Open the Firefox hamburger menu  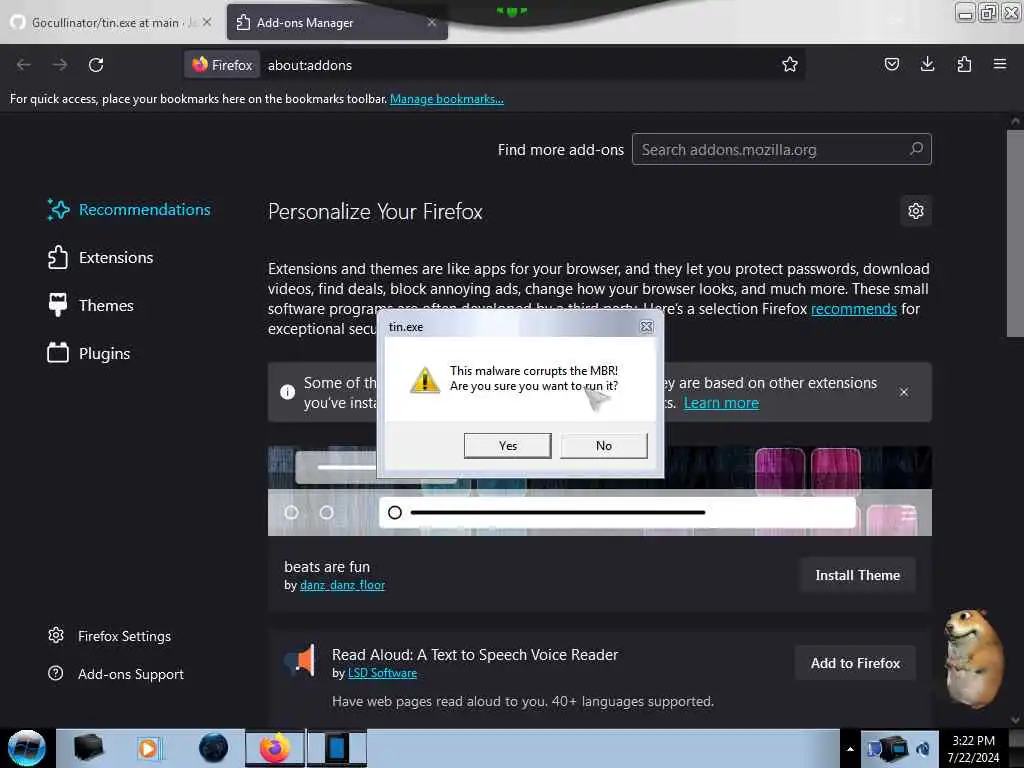(x=999, y=64)
